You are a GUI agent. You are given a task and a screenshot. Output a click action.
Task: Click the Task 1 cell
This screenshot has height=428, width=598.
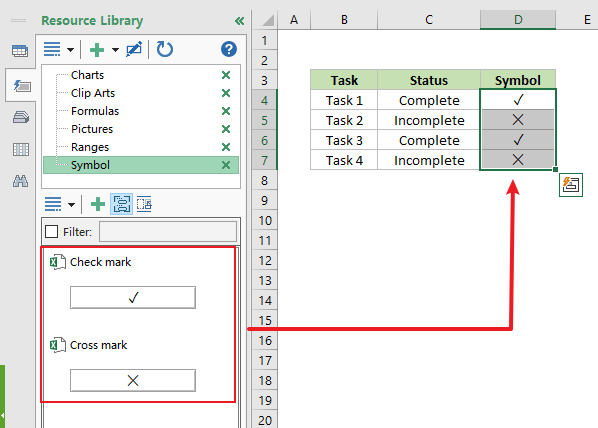tap(344, 100)
